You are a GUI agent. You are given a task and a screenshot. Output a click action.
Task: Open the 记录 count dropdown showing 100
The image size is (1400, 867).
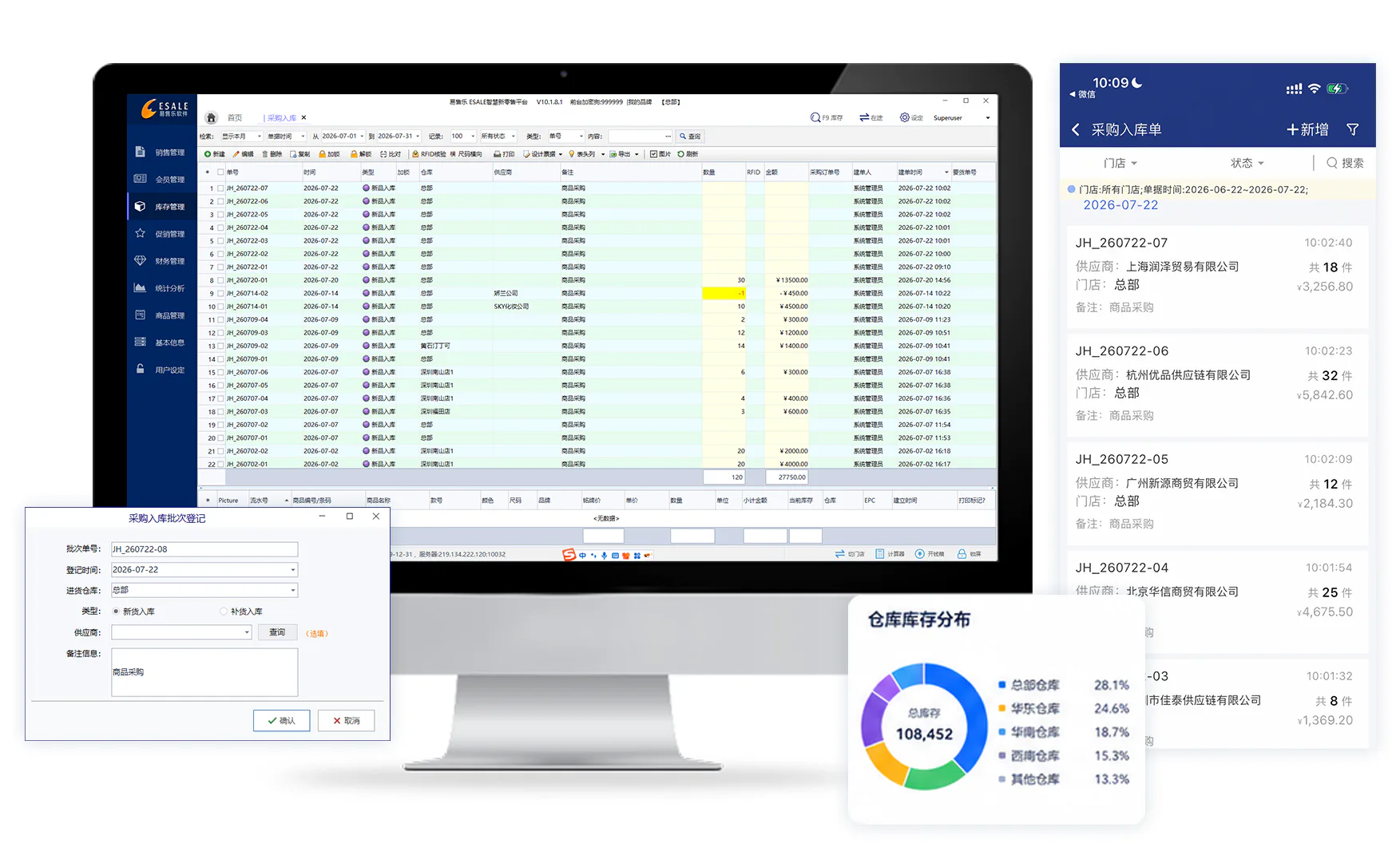(x=463, y=137)
